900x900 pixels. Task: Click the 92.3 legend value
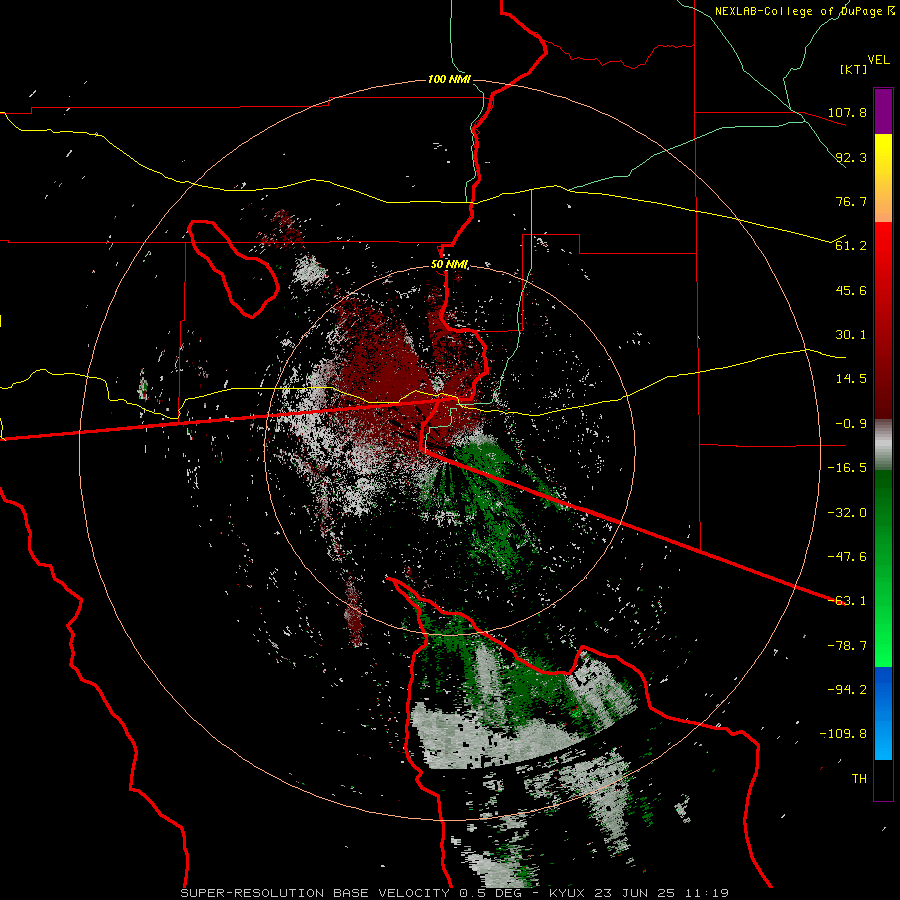click(851, 157)
